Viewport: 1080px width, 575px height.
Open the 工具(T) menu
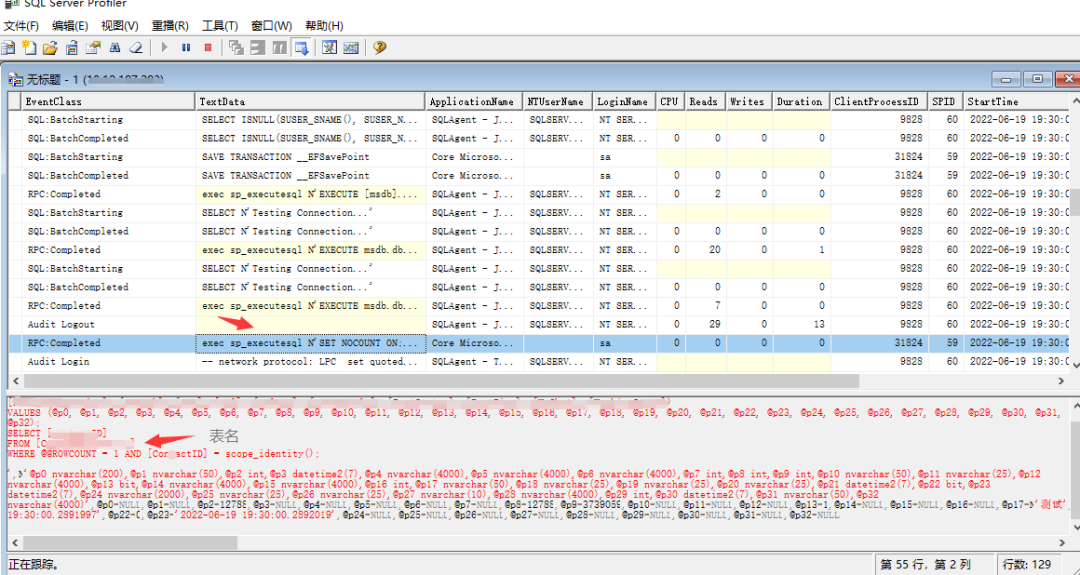tap(220, 25)
